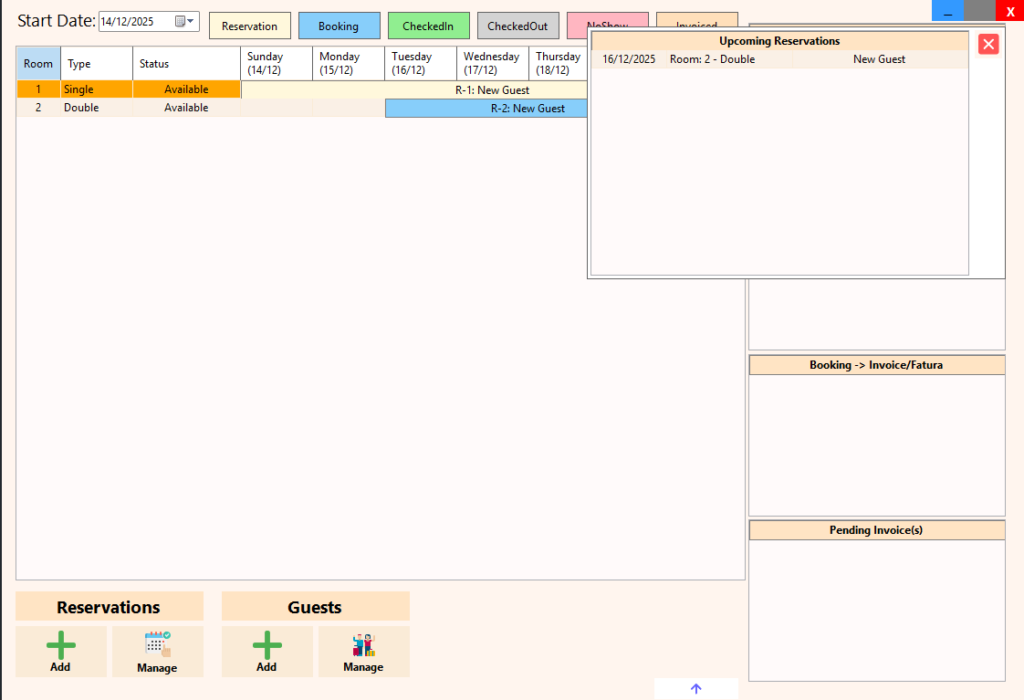Click the green plus Add guest icon
1024x700 pixels.
click(266, 646)
